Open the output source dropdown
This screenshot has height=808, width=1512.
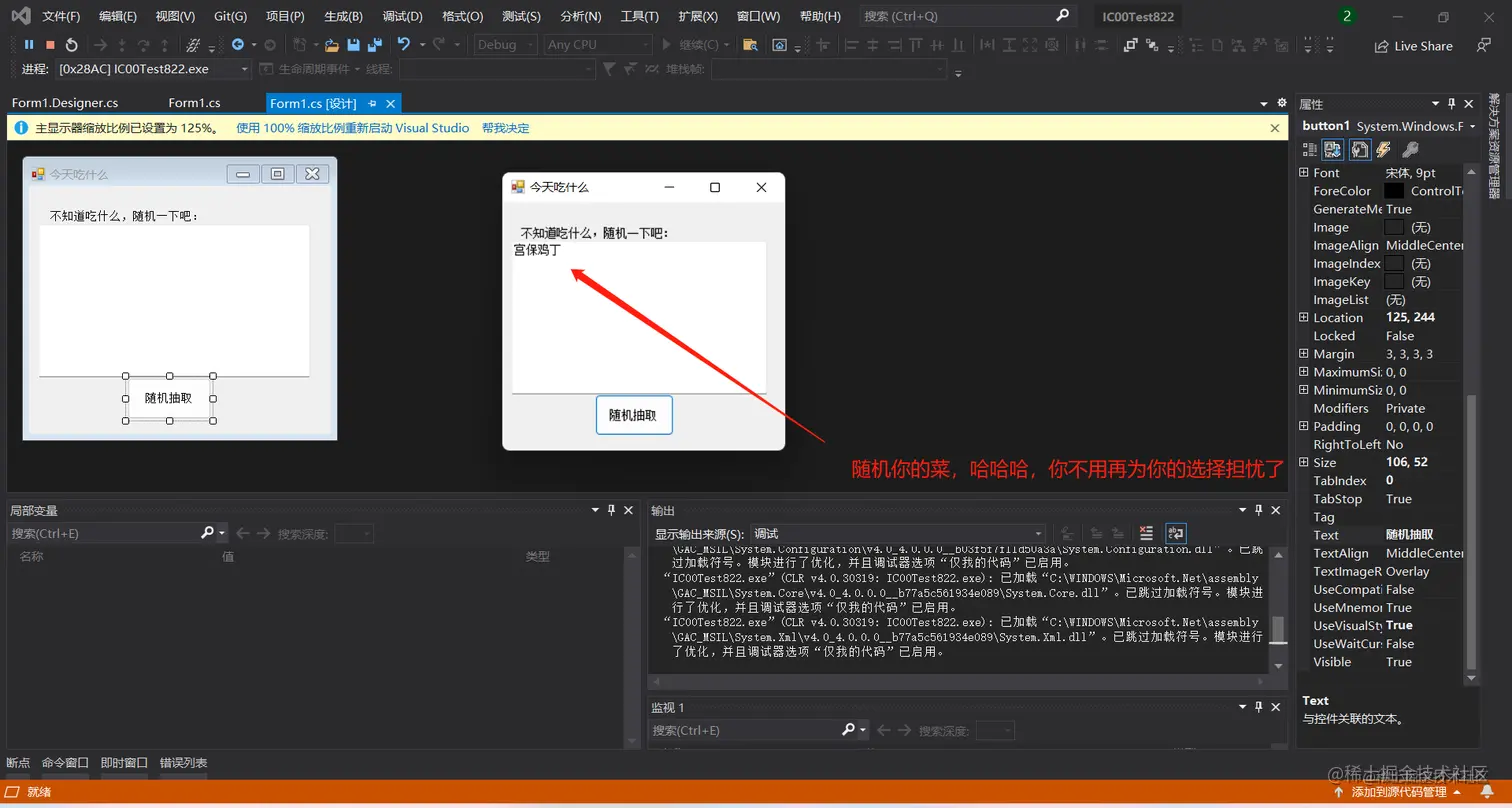pos(898,534)
